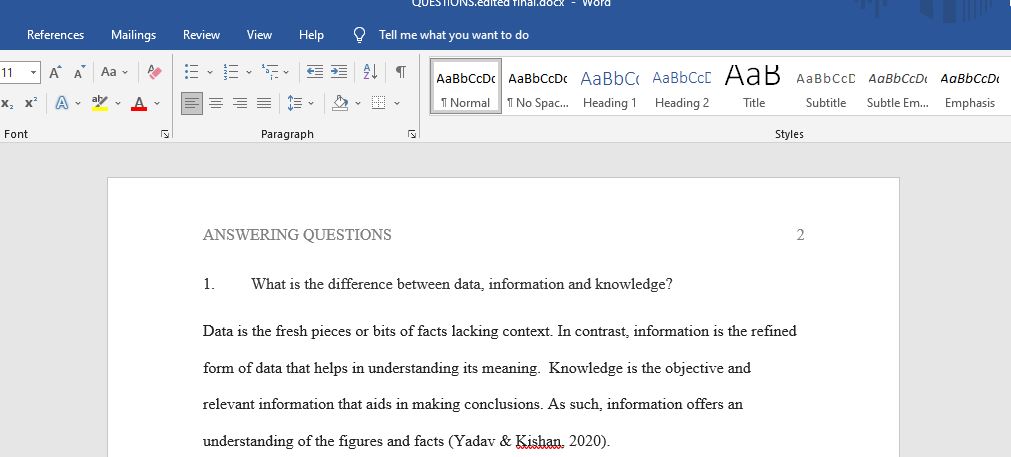
Task: Click the Decrease Indent icon
Action: tap(315, 72)
